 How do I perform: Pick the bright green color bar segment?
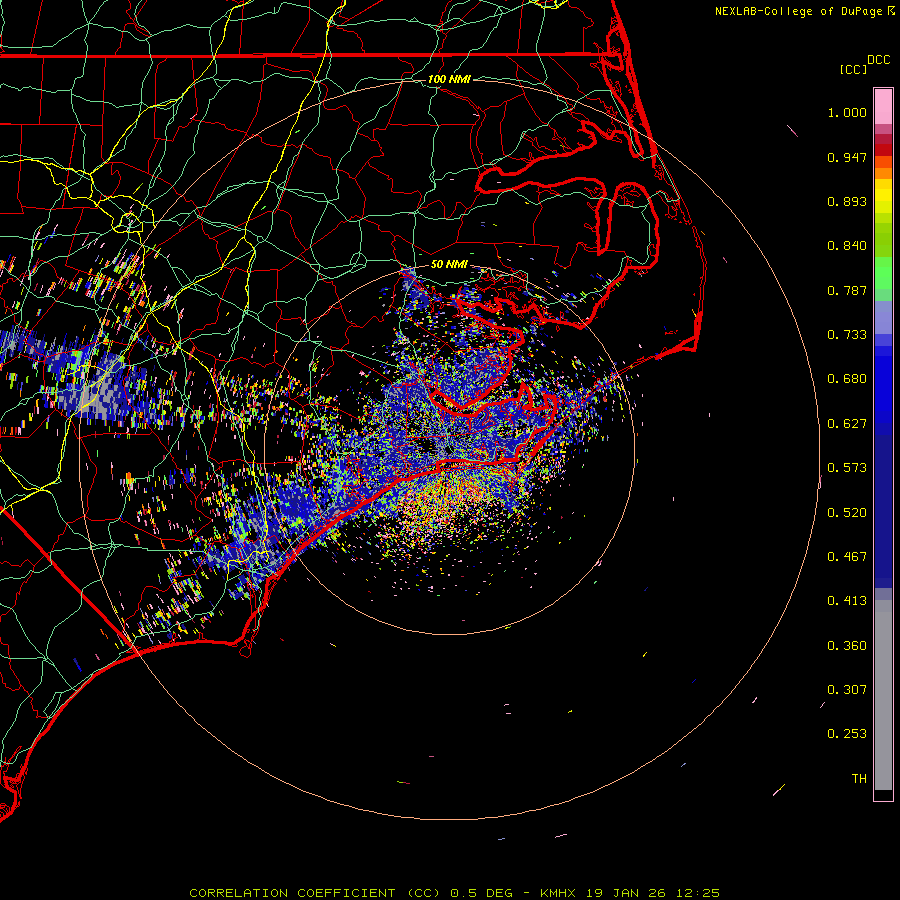pos(883,273)
